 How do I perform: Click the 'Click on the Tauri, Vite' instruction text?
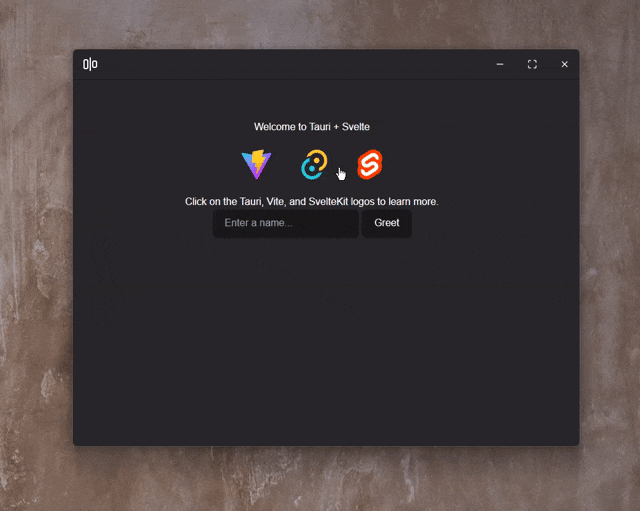point(311,202)
